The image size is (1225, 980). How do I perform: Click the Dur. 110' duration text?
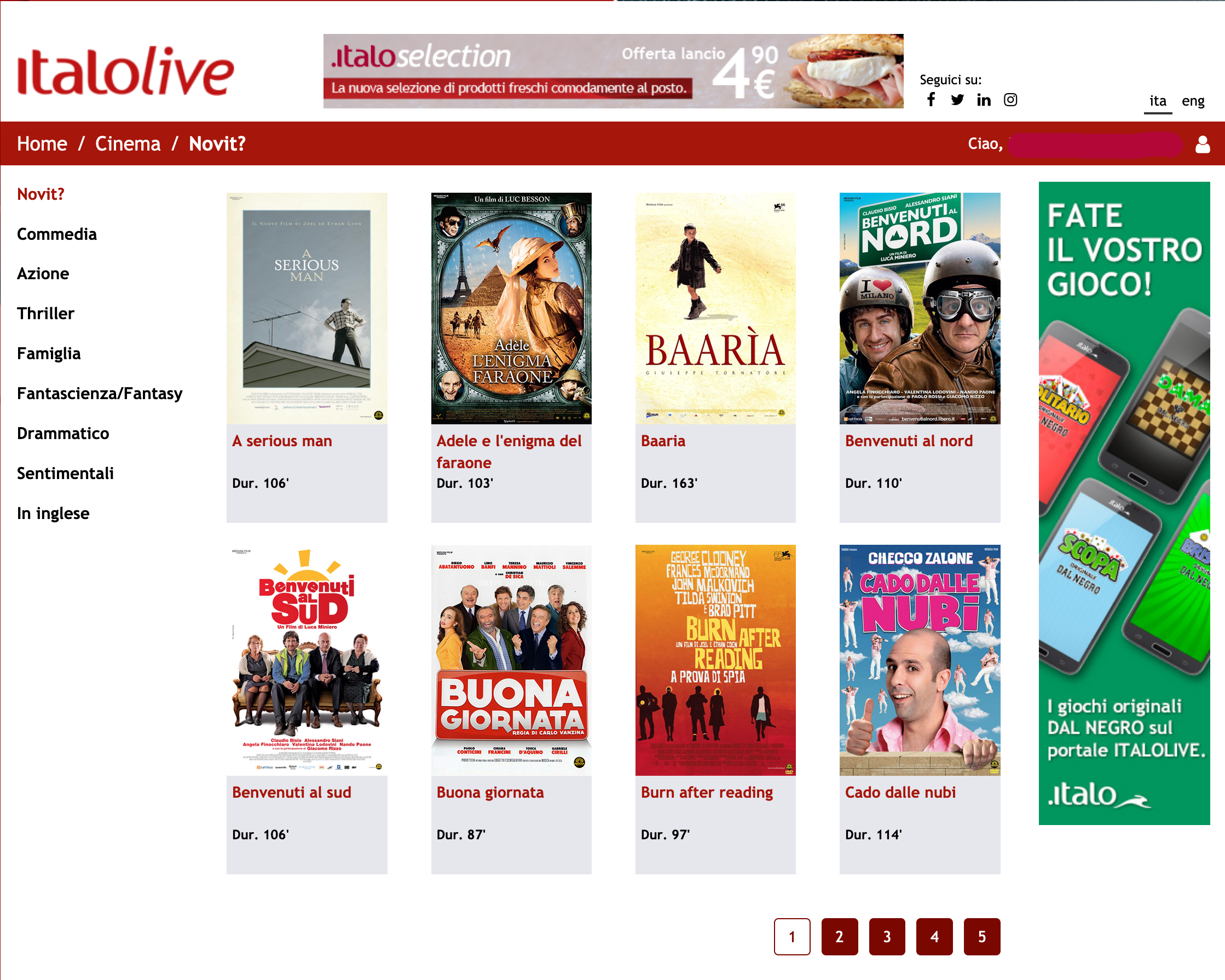873,483
